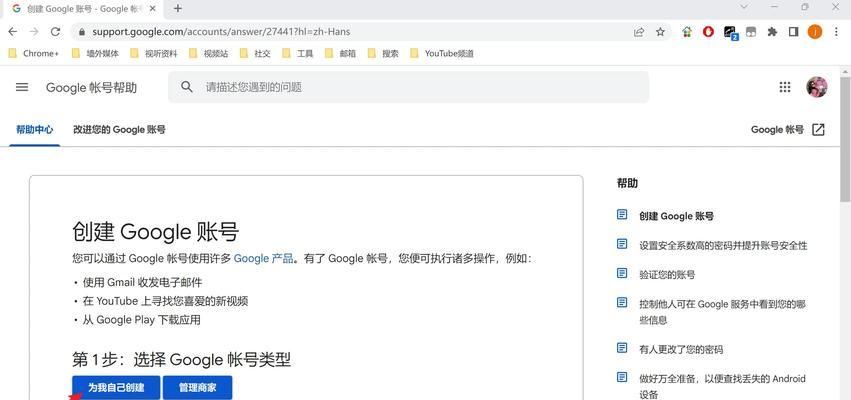Select the 帮助中心 tab
Screen dimensions: 851x400
point(35,130)
